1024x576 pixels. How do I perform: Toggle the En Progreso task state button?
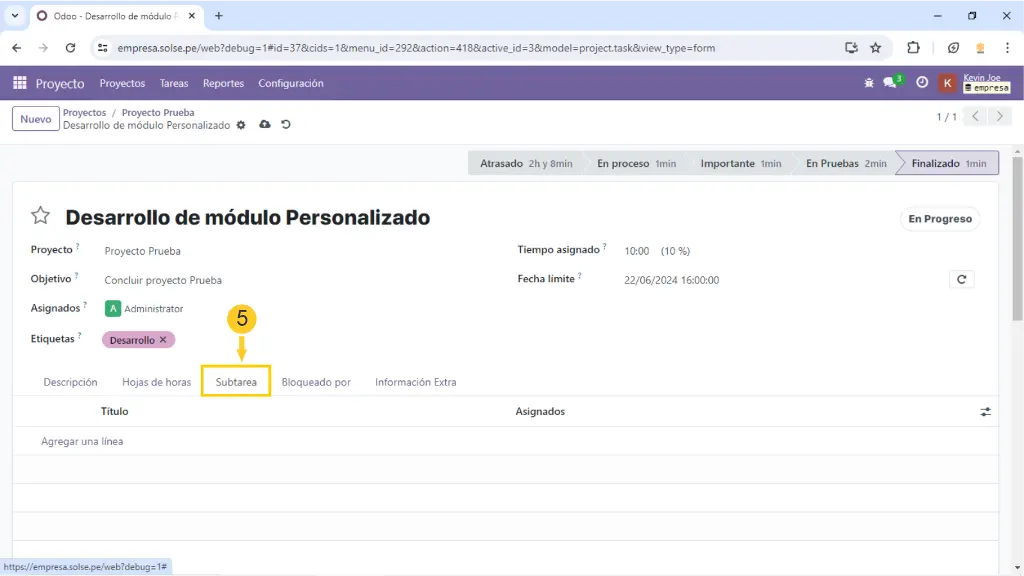939,219
